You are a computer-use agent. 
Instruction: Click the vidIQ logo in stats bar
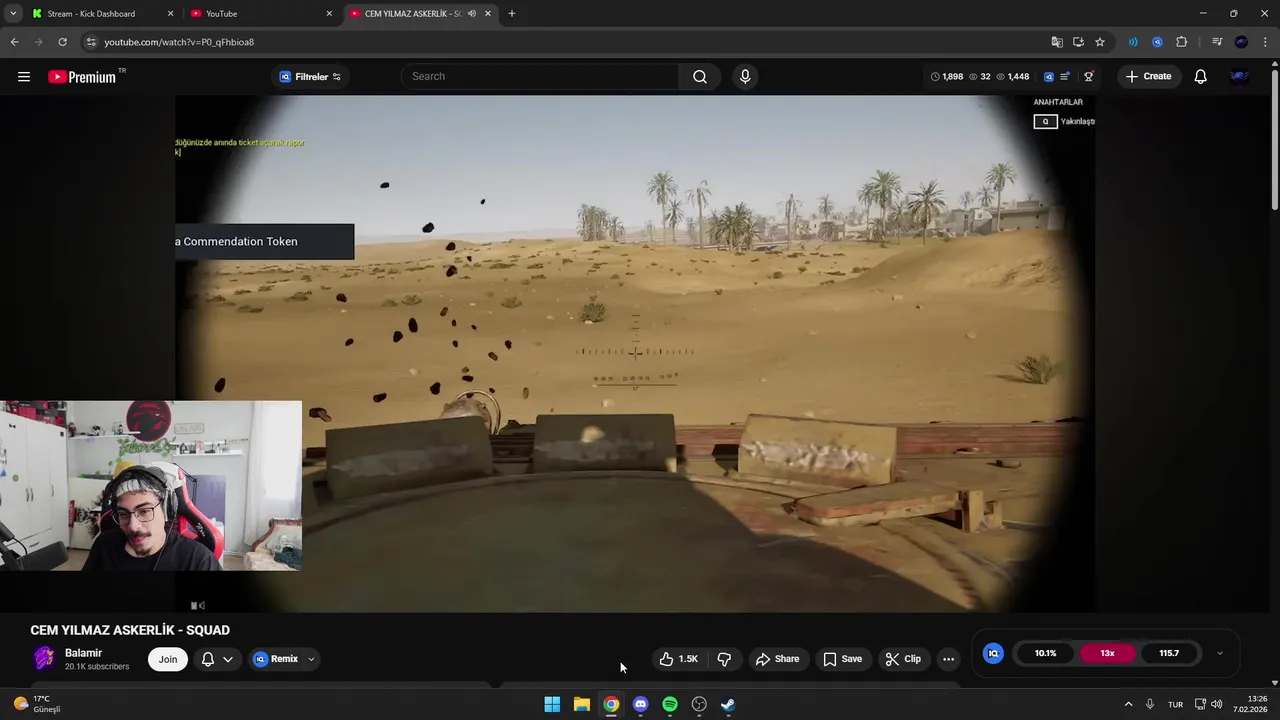(1049, 77)
